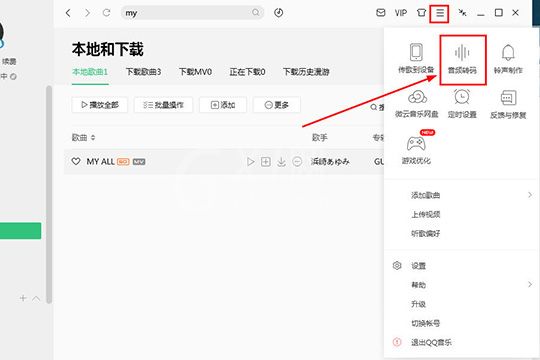This screenshot has width=540, height=360.
Task: Open the mail messages icon
Action: [381, 13]
